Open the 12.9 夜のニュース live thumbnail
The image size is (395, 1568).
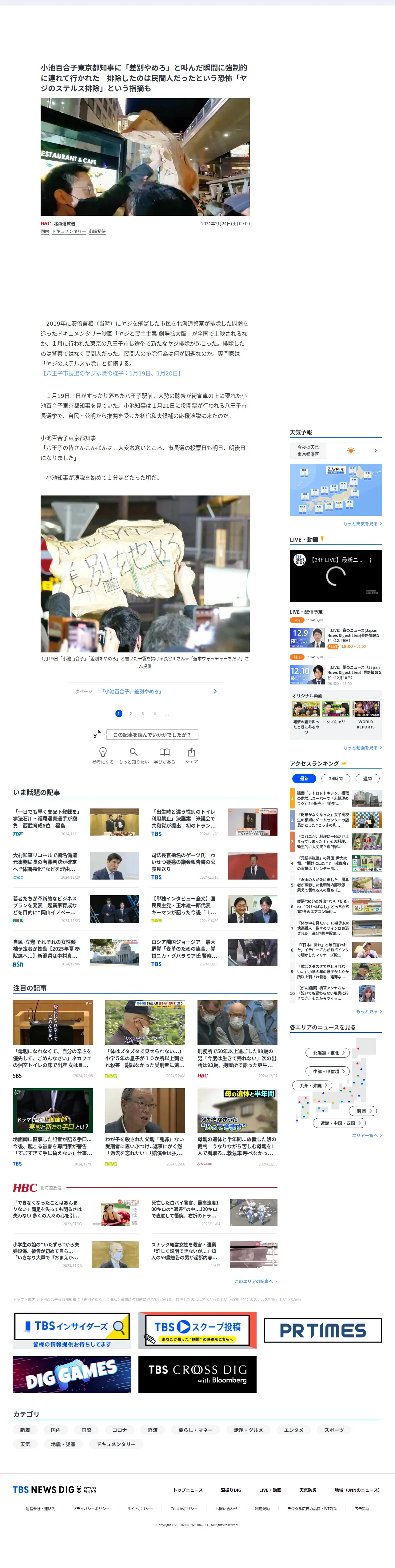tap(307, 637)
